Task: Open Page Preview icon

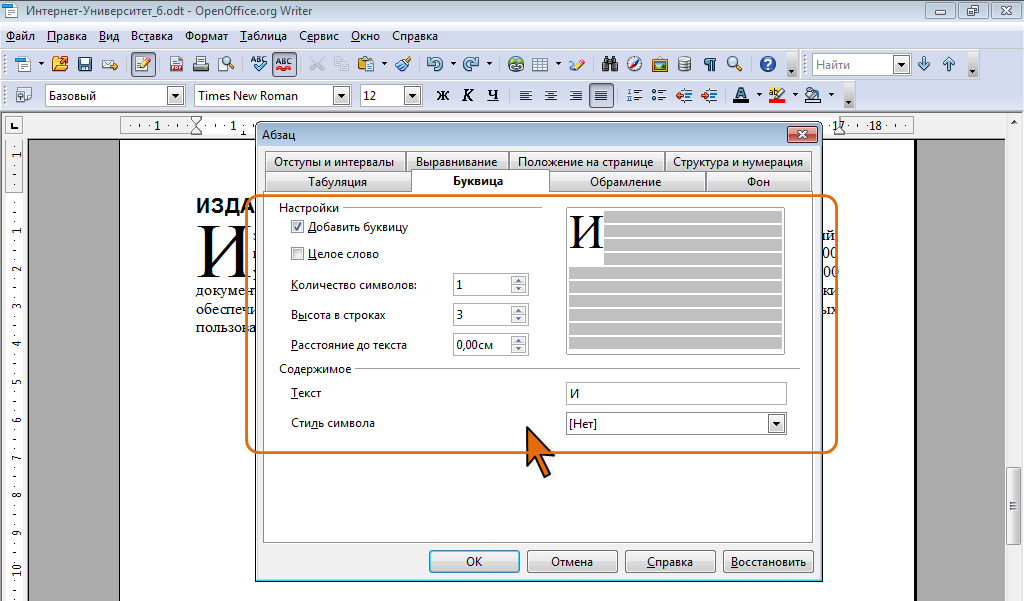Action: click(226, 64)
